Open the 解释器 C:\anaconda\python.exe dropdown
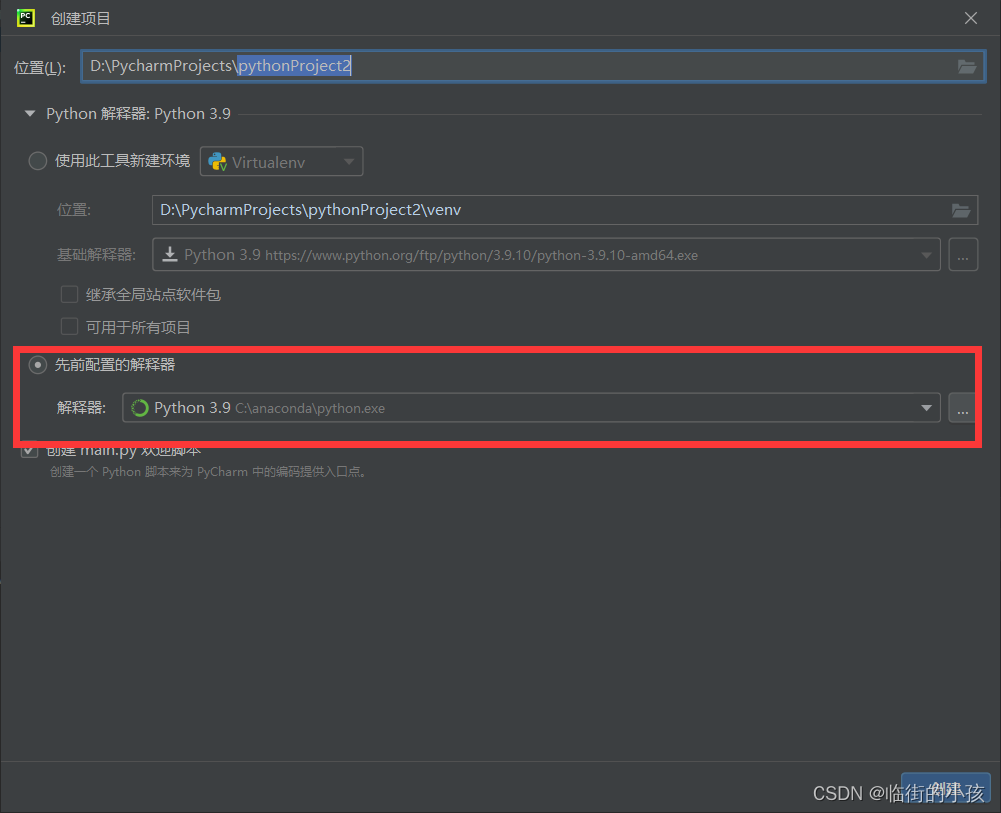Screen dimensions: 1001x813 pyautogui.click(x=531, y=408)
